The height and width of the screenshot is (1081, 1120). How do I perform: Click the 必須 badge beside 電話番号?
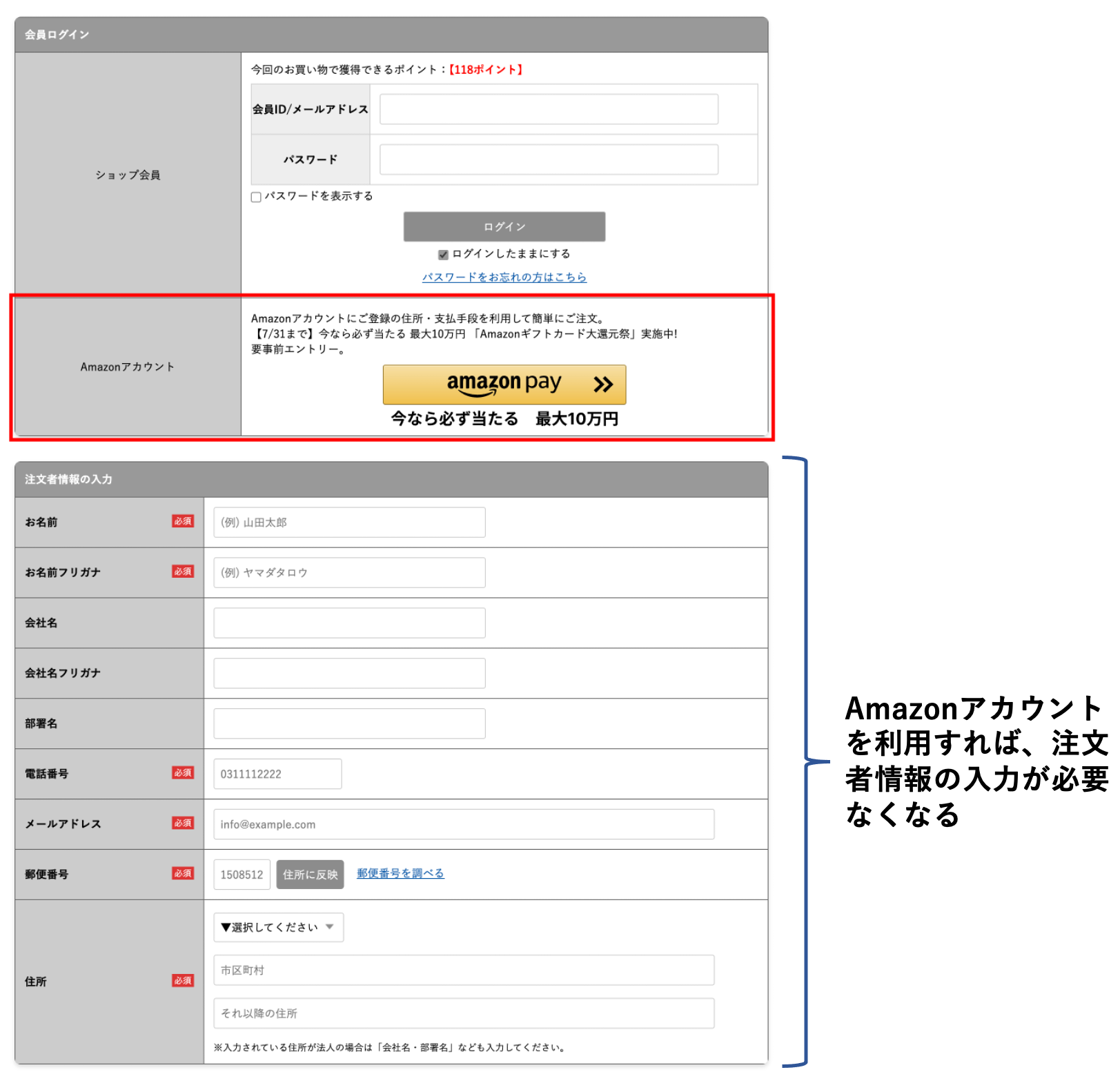pyautogui.click(x=183, y=772)
